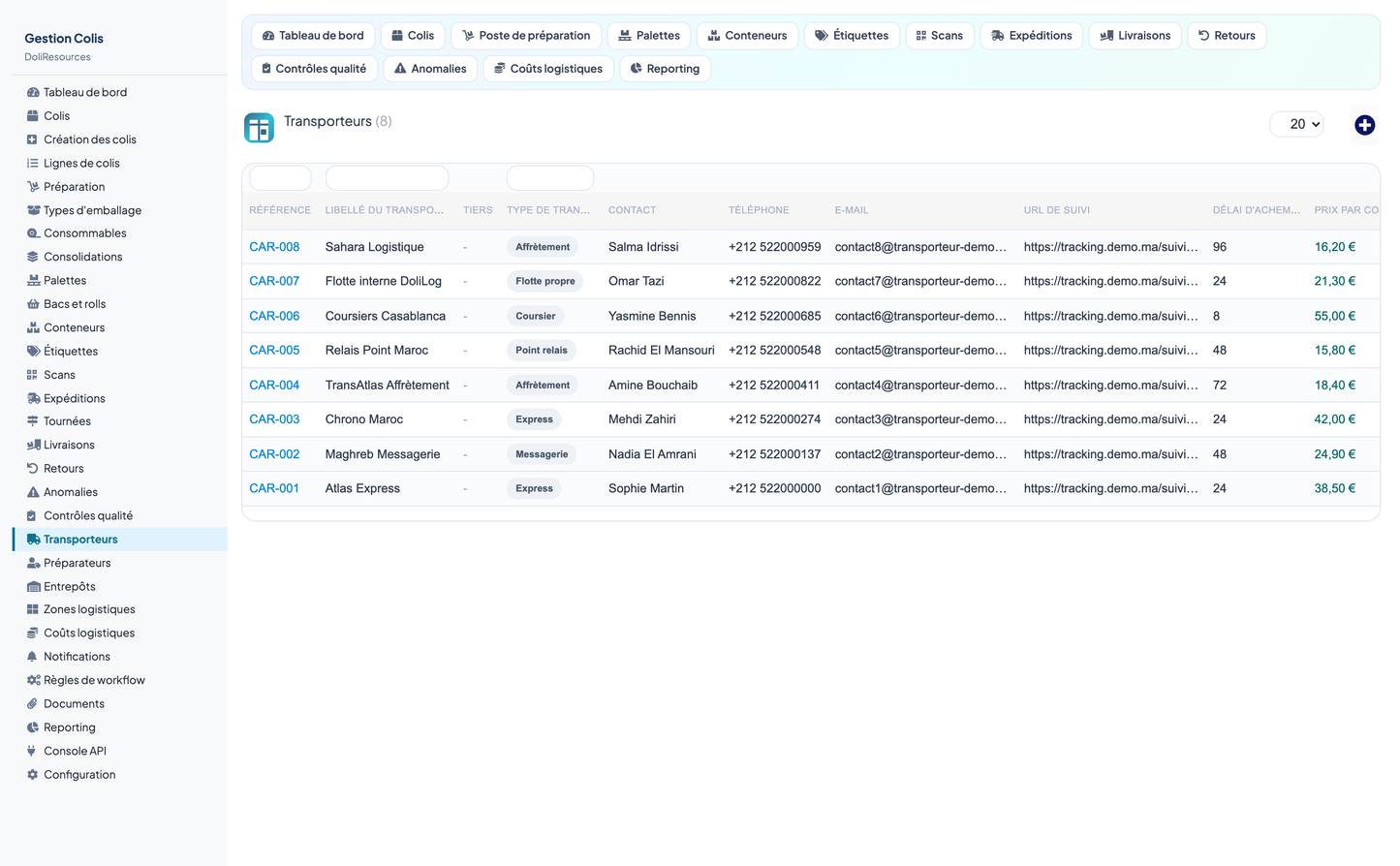Viewport: 1400px width, 866px height.
Task: Open the Expéditions top tab
Action: click(1032, 36)
